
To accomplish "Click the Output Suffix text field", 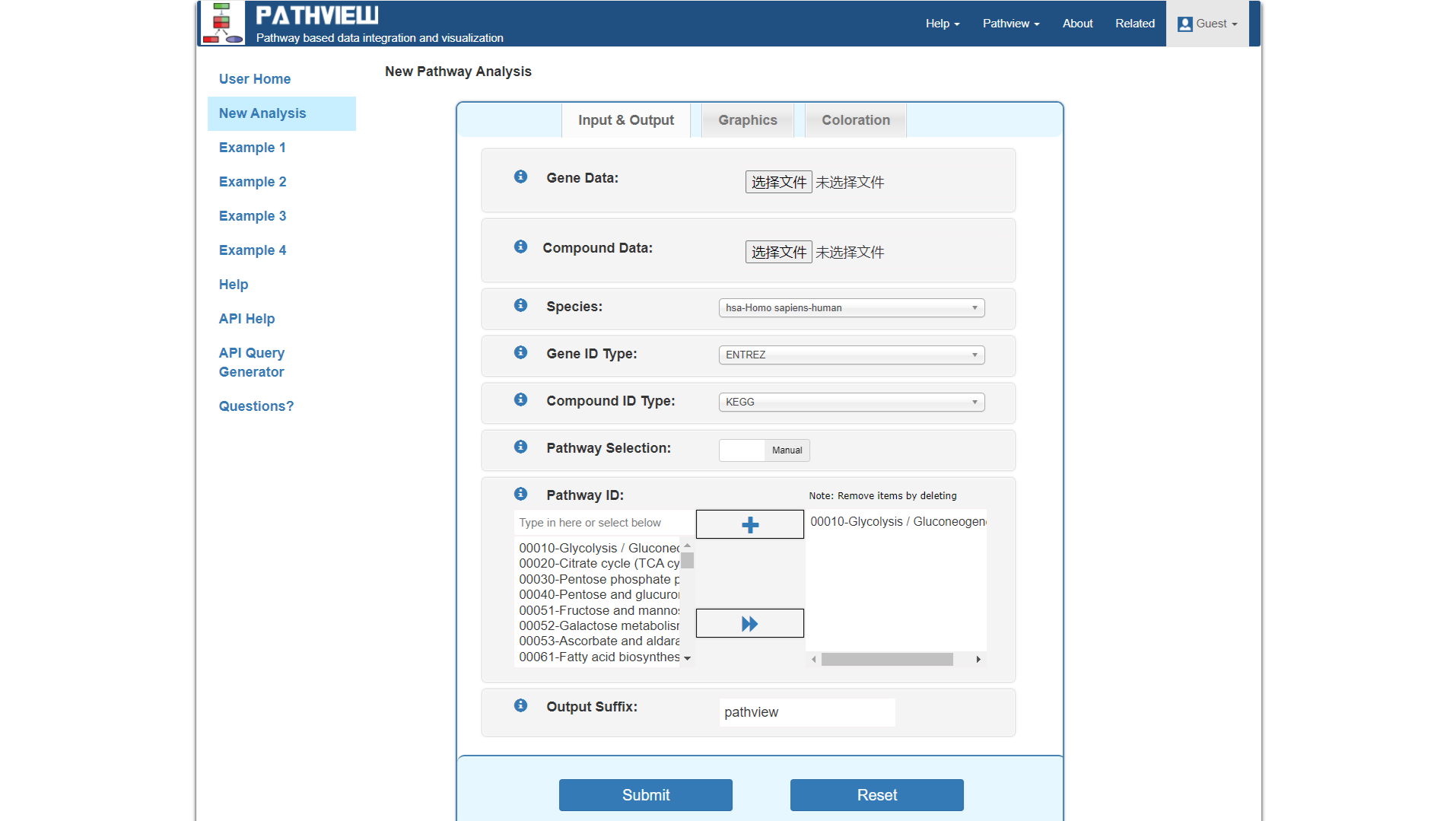I will click(x=806, y=712).
